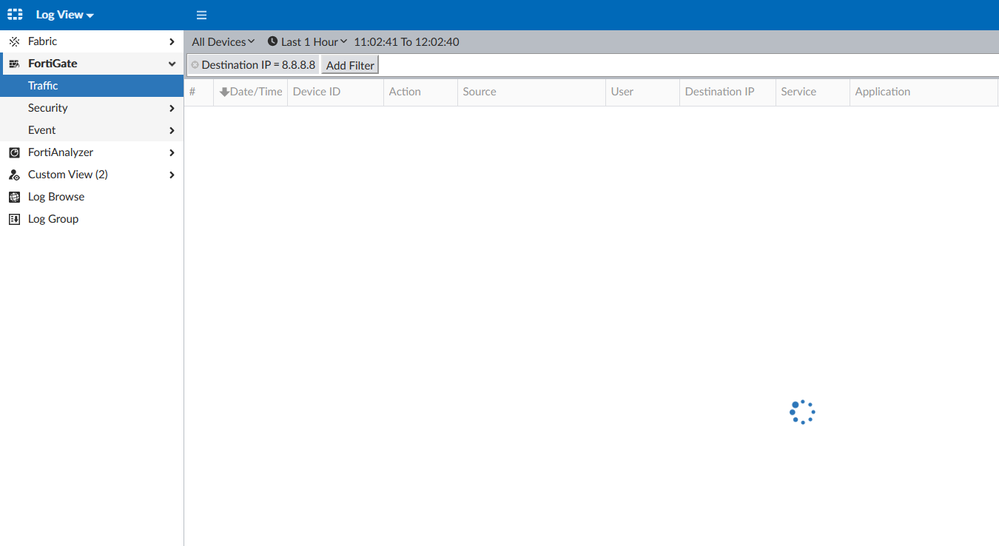This screenshot has width=999, height=546.
Task: Click the time range 11:02:41 To 12:02:40
Action: [x=406, y=41]
